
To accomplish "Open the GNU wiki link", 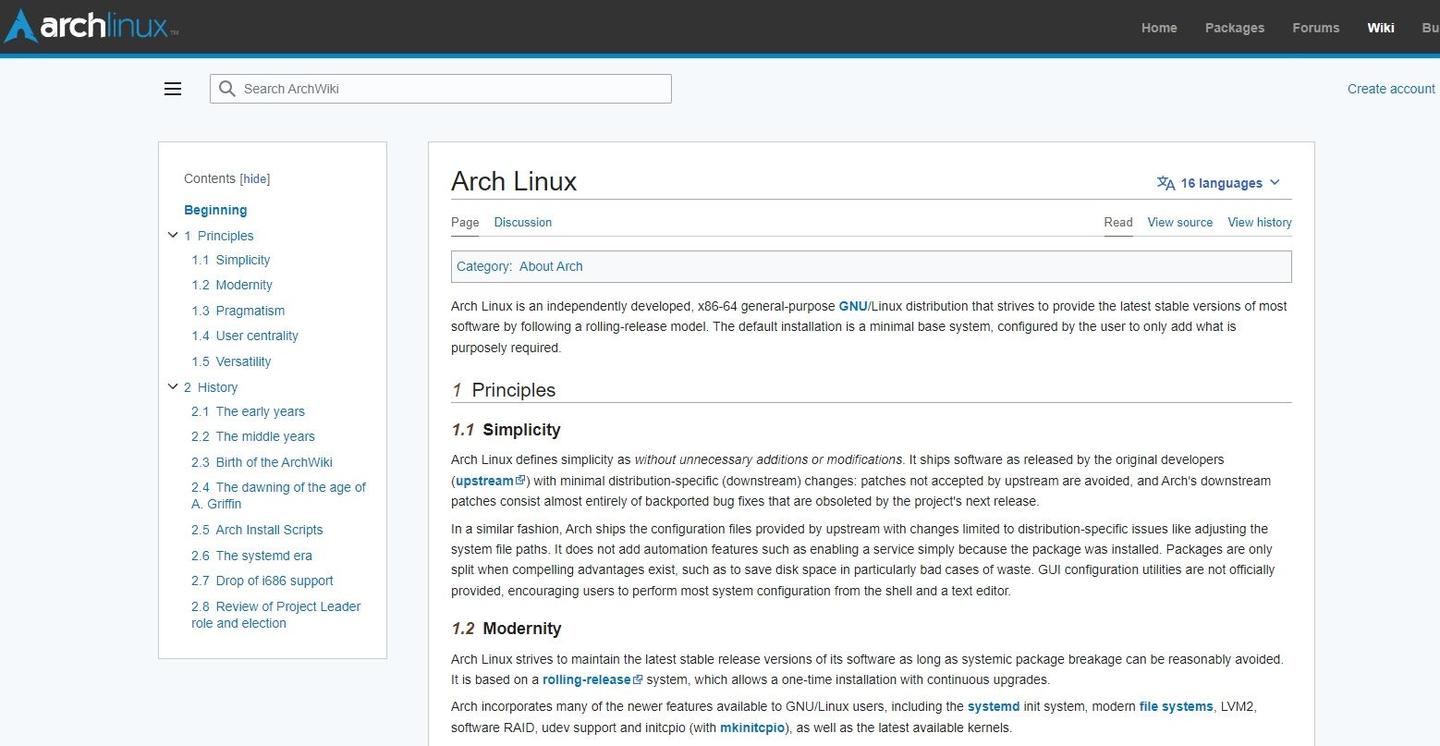I will click(x=853, y=306).
